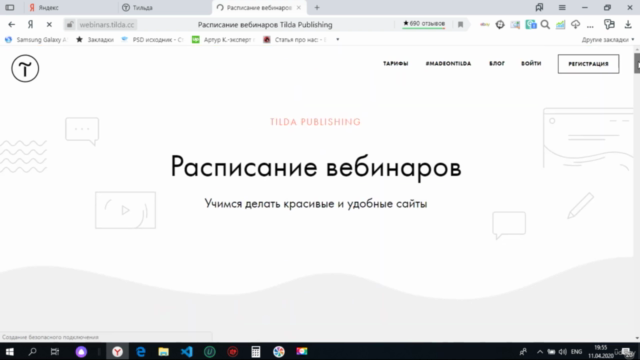Go back with the browser back arrow
The height and width of the screenshot is (360, 640).
(x=11, y=24)
